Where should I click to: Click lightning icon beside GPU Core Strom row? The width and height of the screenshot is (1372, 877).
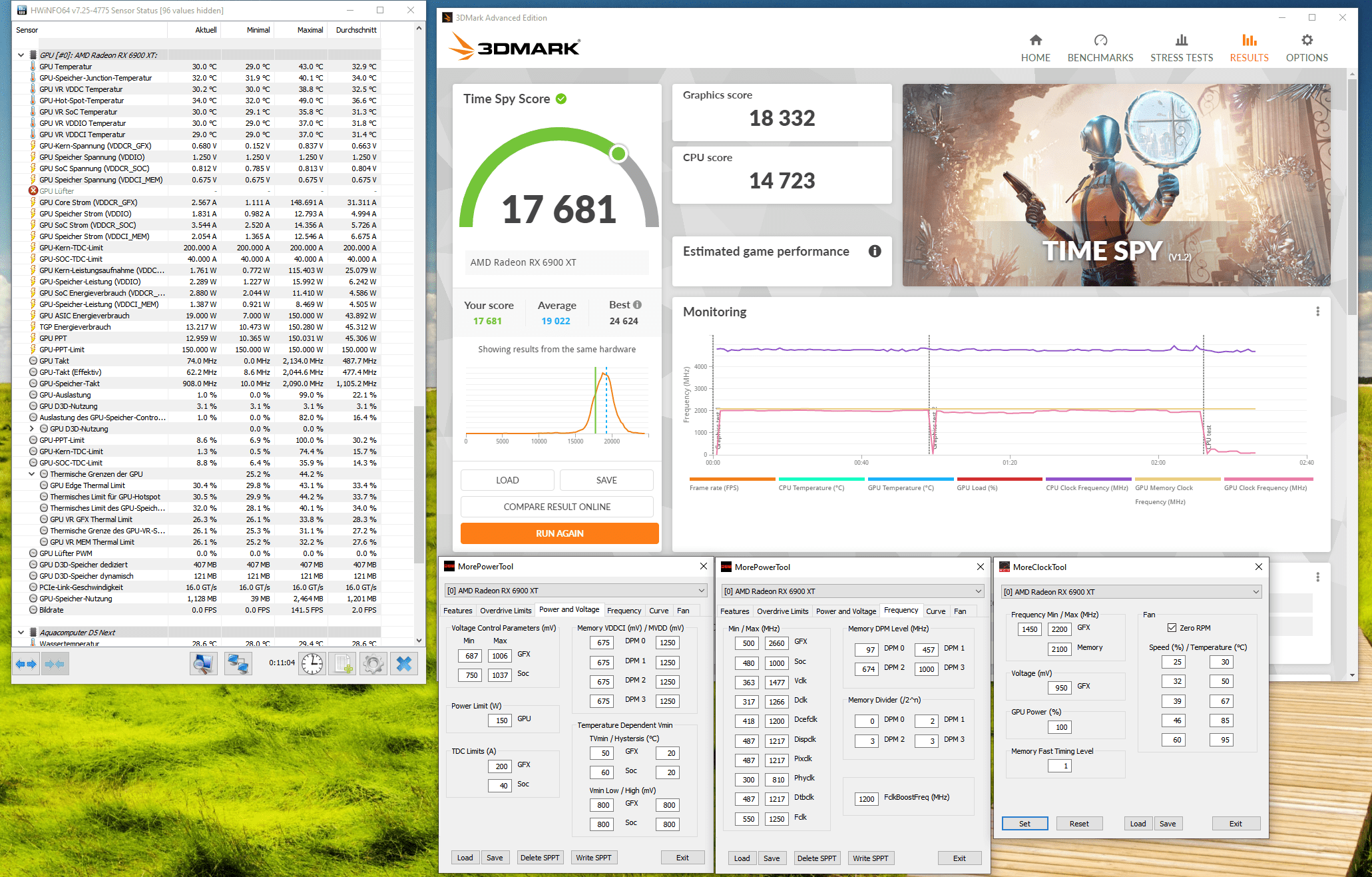point(33,202)
